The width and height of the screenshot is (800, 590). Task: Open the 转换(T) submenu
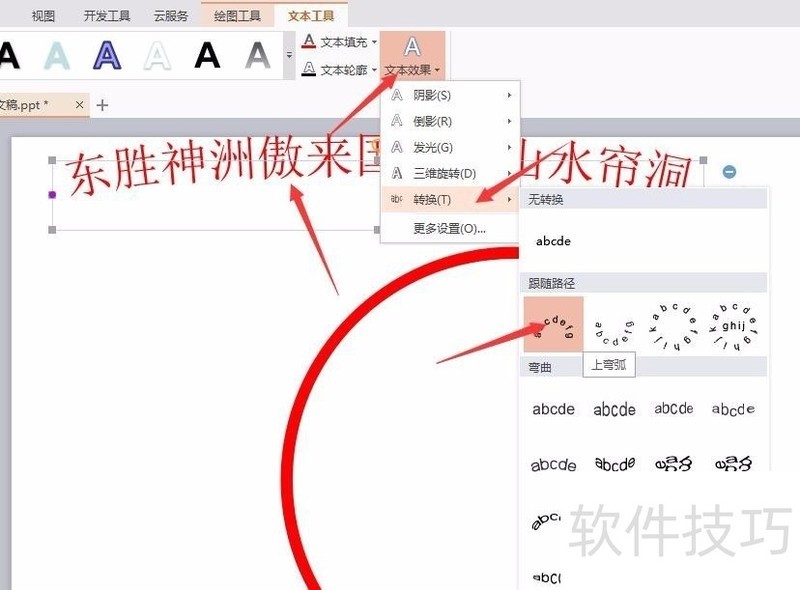click(x=450, y=200)
